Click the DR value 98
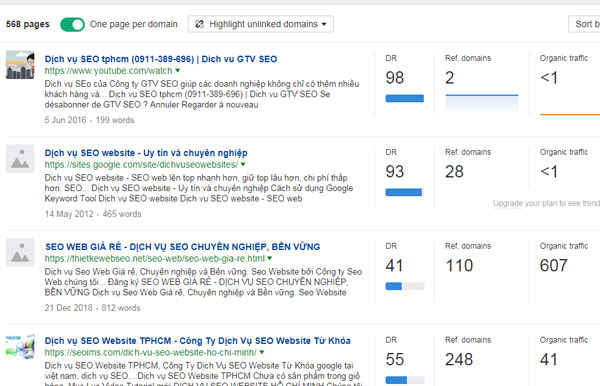 (395, 78)
